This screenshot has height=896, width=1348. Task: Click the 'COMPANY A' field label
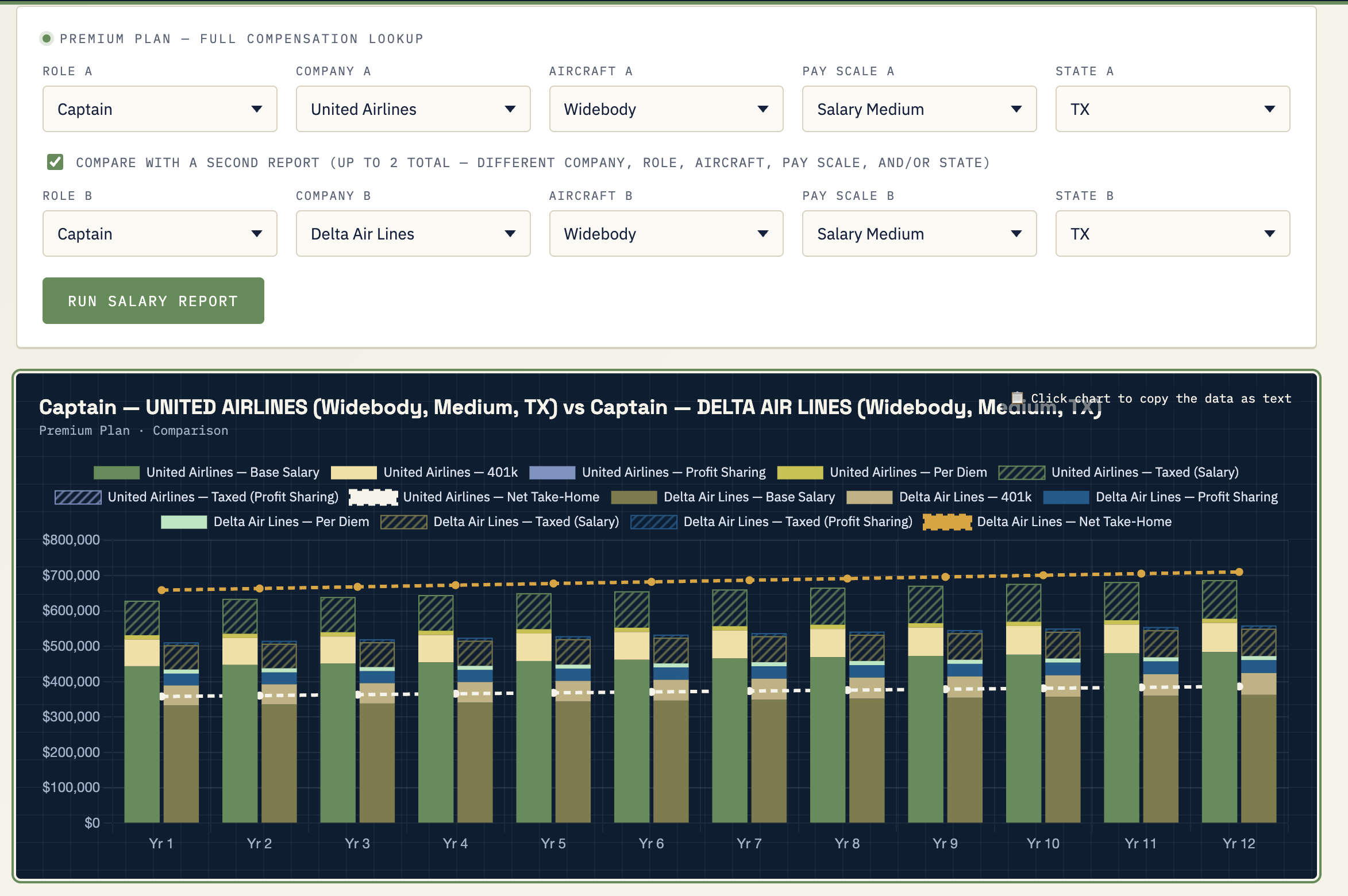coord(333,71)
